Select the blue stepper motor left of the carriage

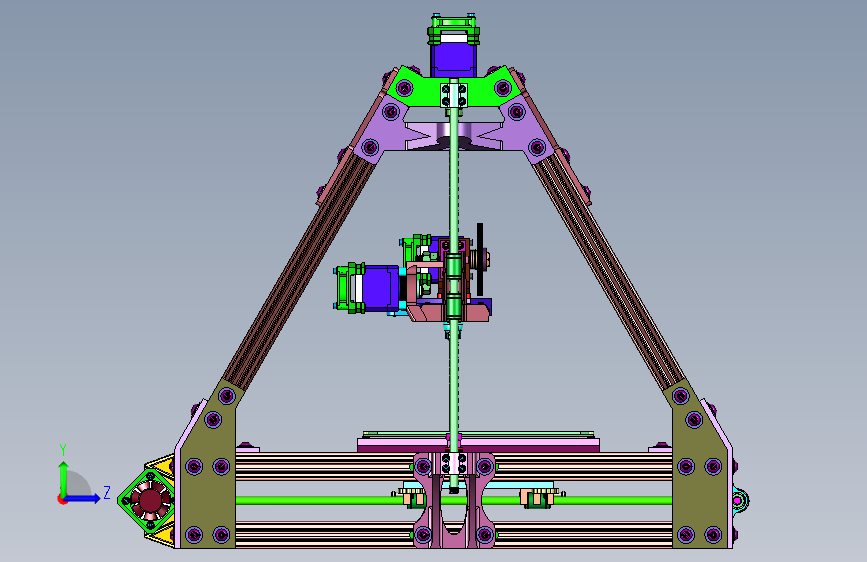tap(380, 288)
